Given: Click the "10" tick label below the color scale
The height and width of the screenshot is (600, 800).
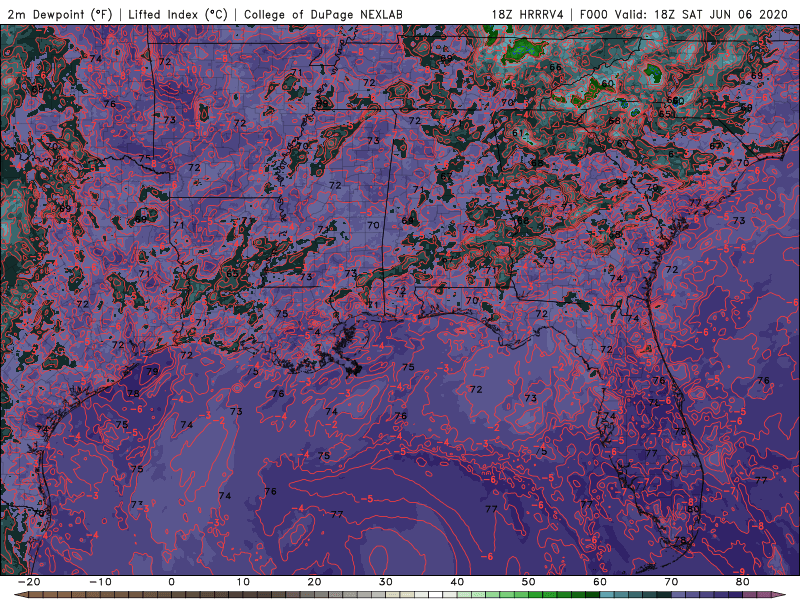Looking at the screenshot, I should click(243, 582).
